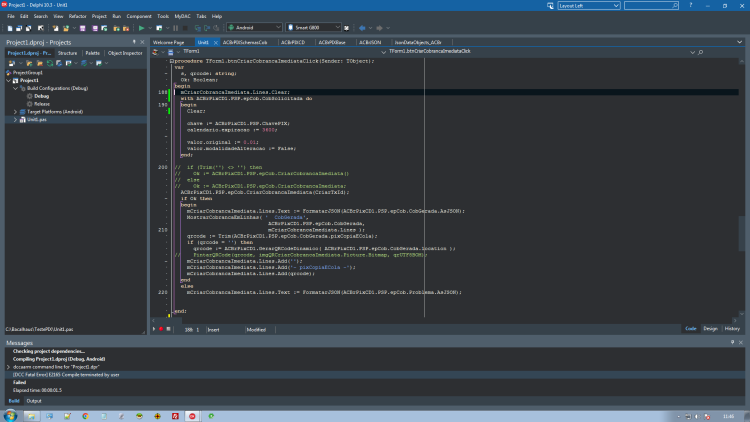The height and width of the screenshot is (422, 750).
Task: Click the desktop layout icon beside Layout Left
Action: click(550, 6)
